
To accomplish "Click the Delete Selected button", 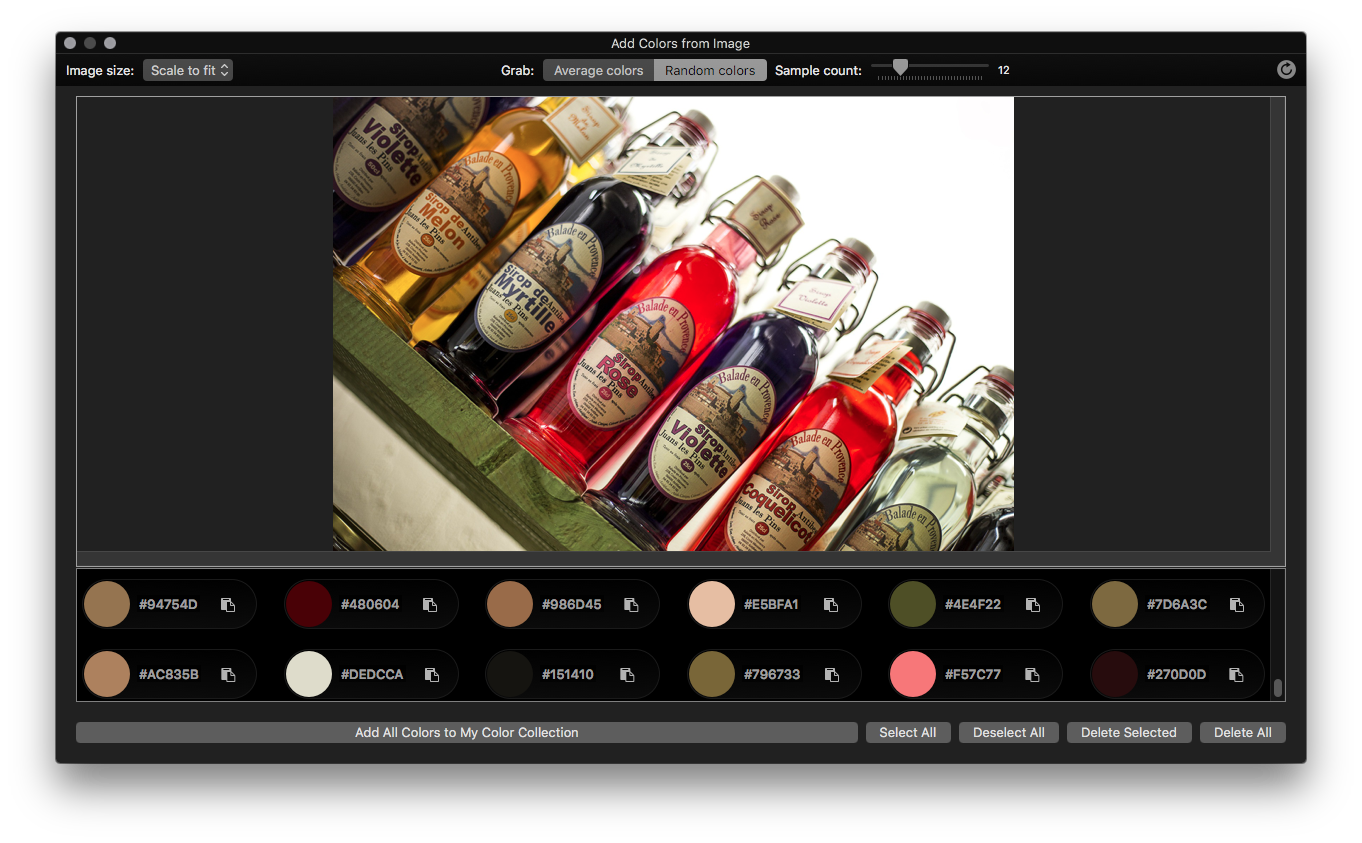I will click(1129, 733).
